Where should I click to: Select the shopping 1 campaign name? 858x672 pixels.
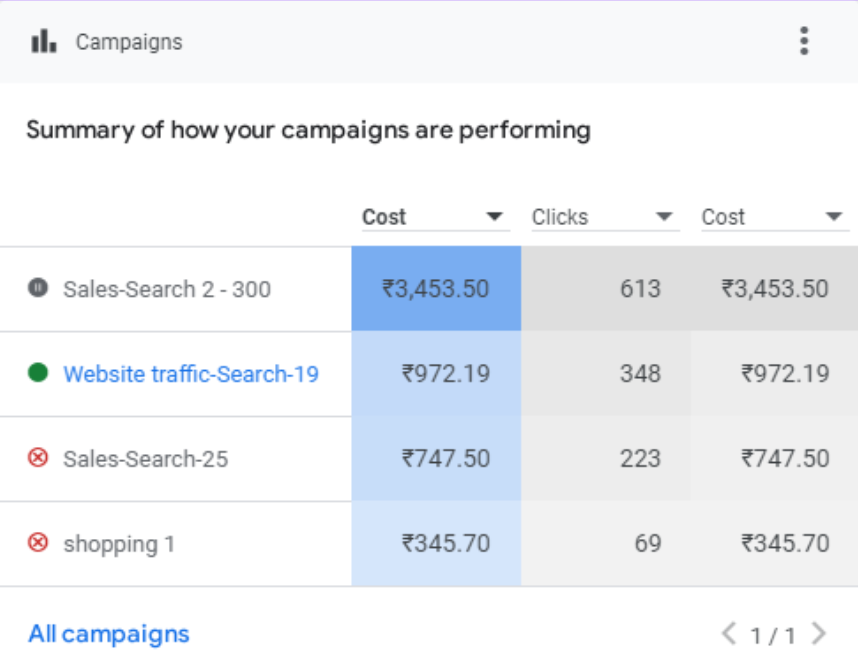tap(119, 544)
